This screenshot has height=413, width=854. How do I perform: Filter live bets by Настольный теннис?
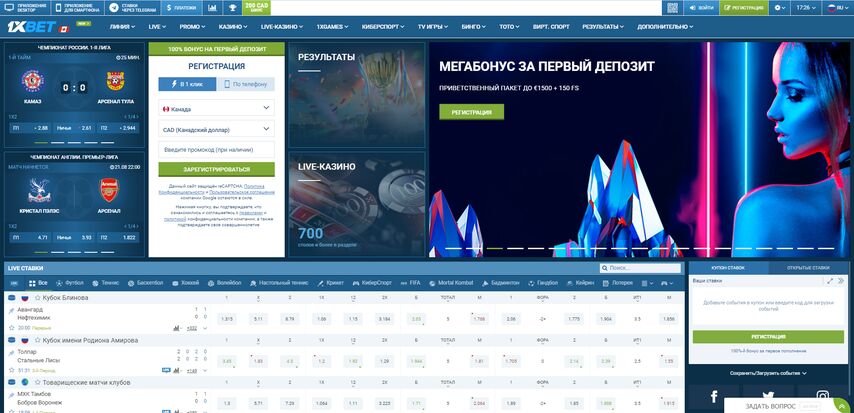click(x=279, y=283)
